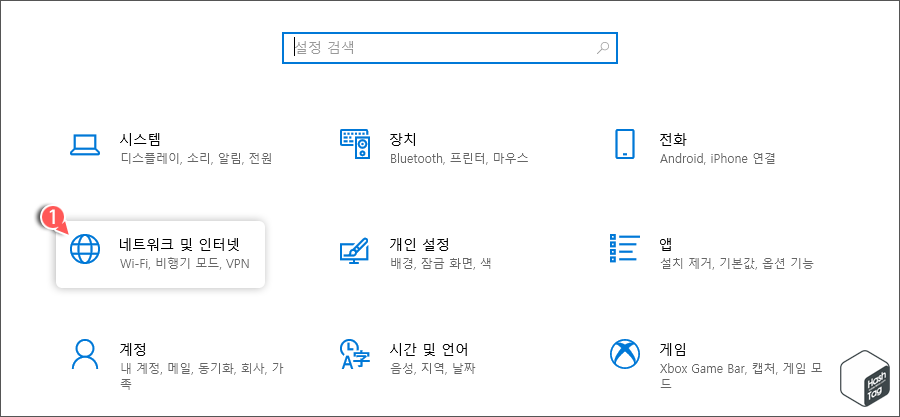Click text 'Wi-Fi, 비행기 모드, VPN'
The width and height of the screenshot is (900, 417).
(185, 264)
